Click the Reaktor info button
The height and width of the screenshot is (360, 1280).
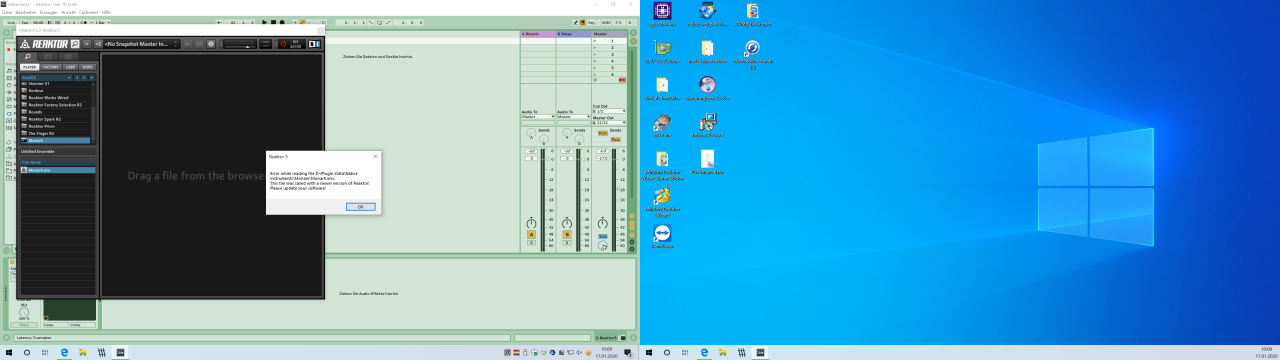pos(211,44)
